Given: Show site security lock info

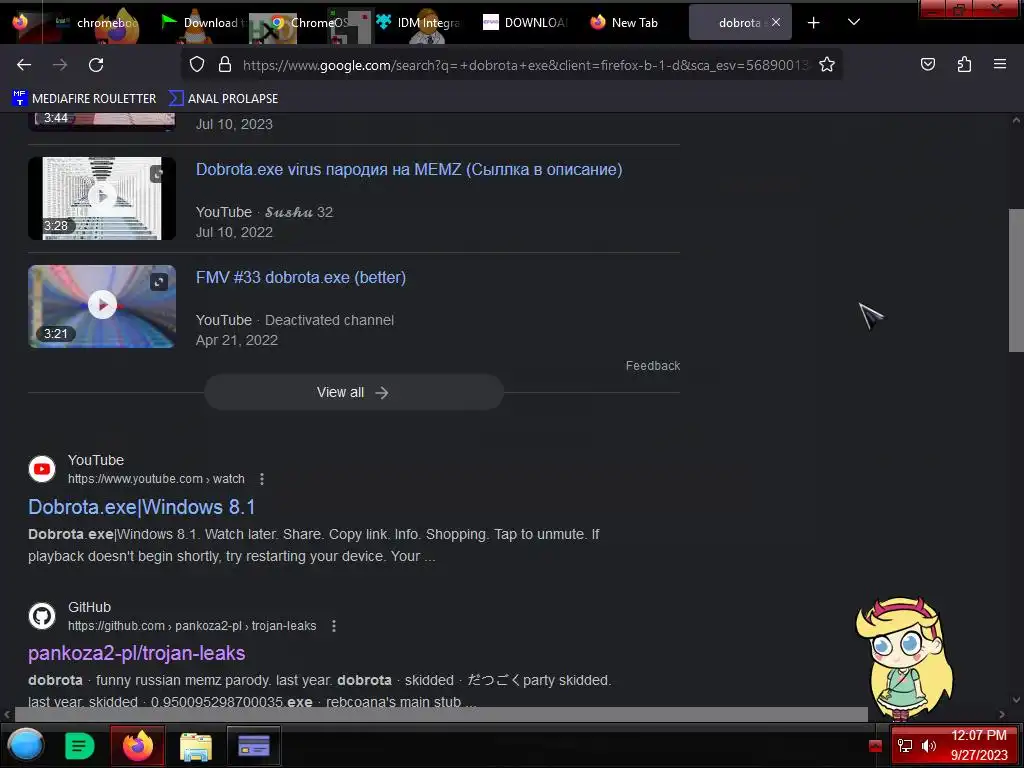Looking at the screenshot, I should pos(225,64).
